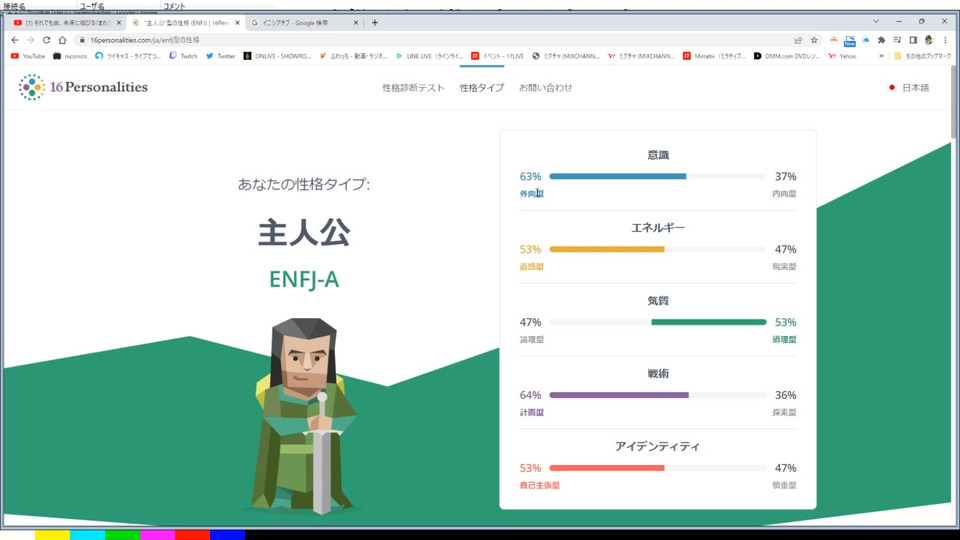Image resolution: width=960 pixels, height=540 pixels.
Task: Click the 16Personalities logo
Action: click(83, 87)
